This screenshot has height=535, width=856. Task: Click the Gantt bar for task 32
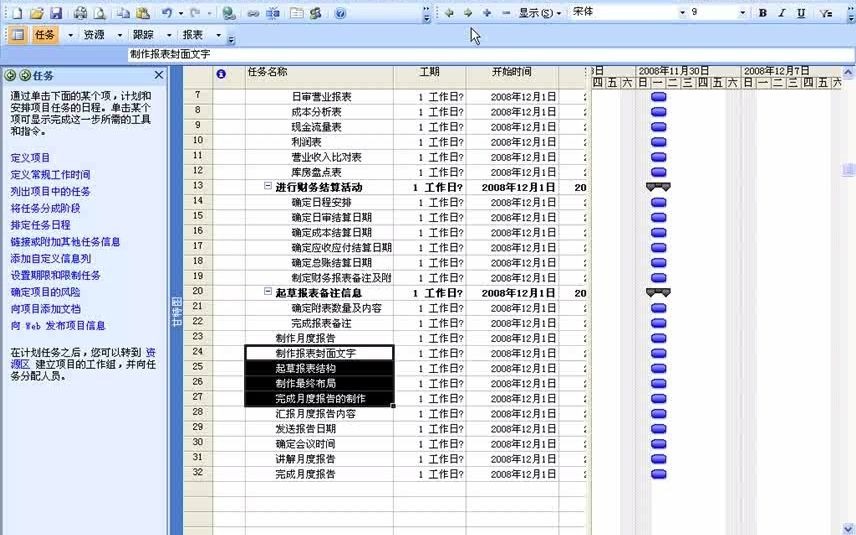coord(659,474)
